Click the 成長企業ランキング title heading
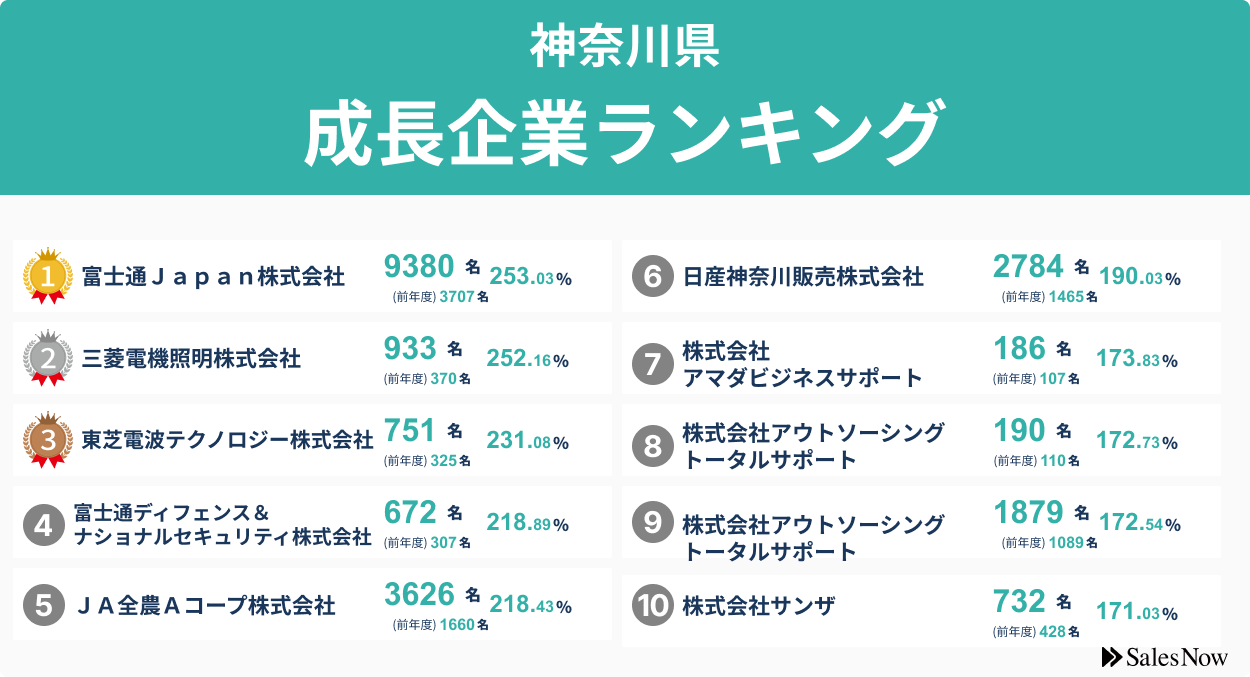Viewport: 1250px width, 677px height. pos(625,132)
